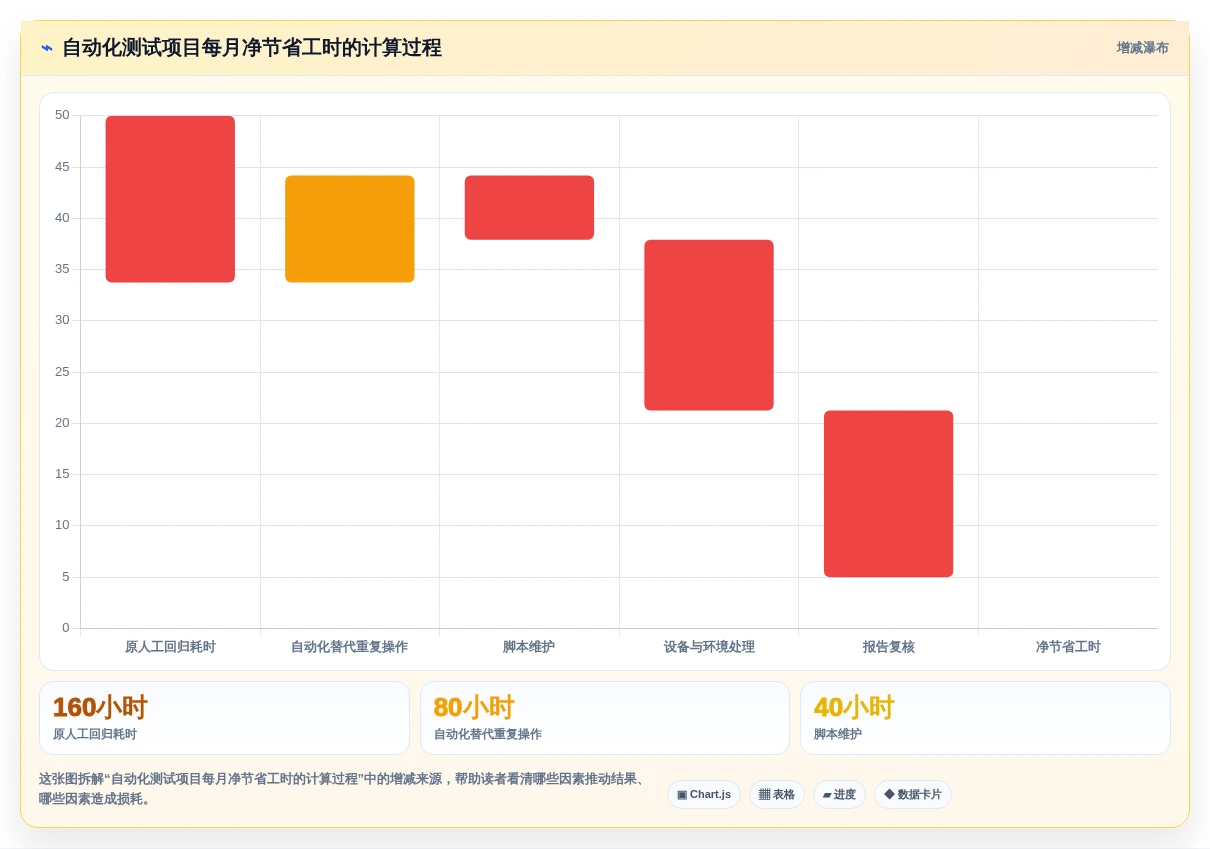Click the description paragraph starting 这张图拆解

tap(343, 789)
